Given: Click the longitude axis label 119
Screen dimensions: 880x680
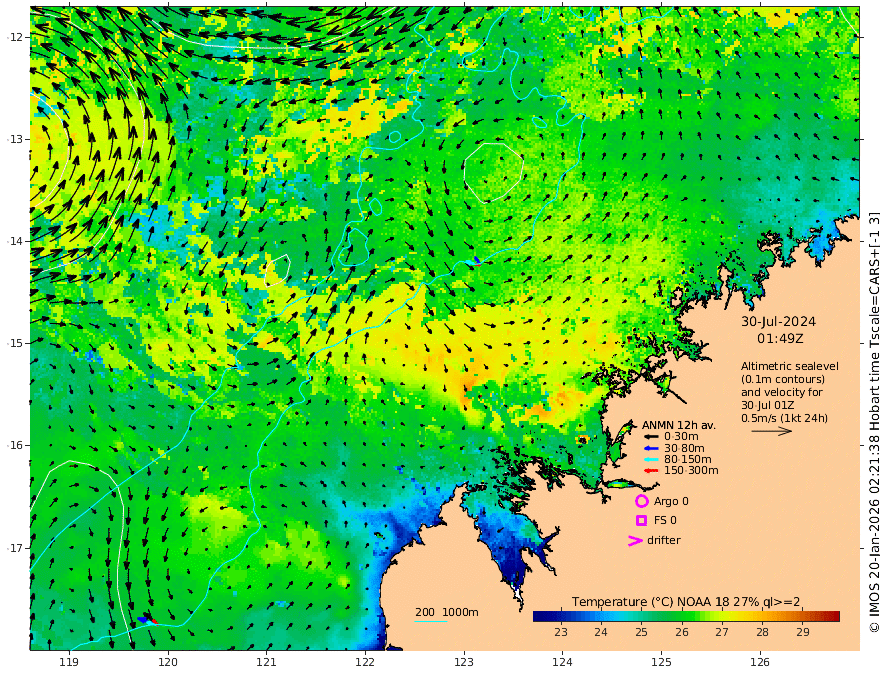Looking at the screenshot, I should tap(69, 662).
